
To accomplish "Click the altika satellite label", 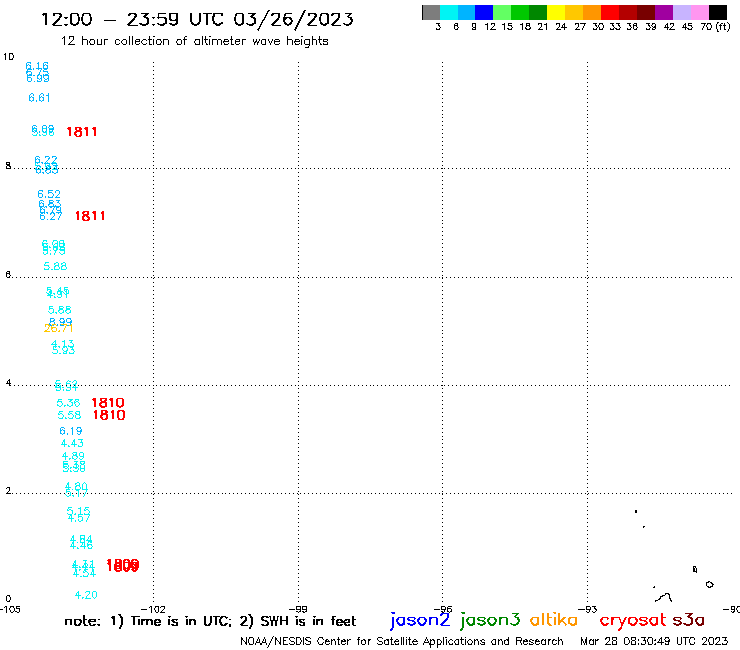I will pos(554,619).
